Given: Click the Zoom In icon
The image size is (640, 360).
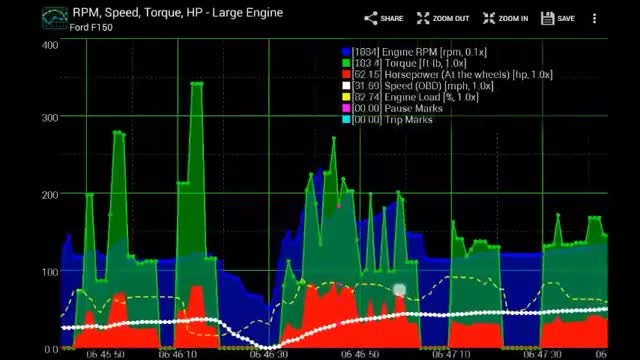Looking at the screenshot, I should pos(489,18).
